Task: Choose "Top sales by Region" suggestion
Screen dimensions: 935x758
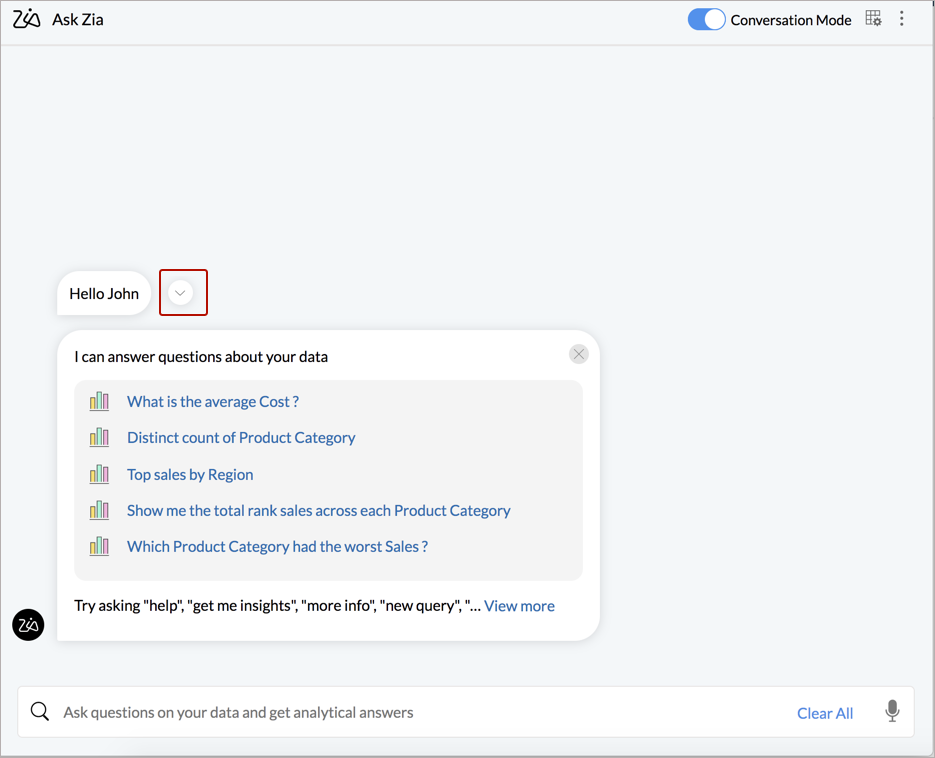Action: point(190,474)
